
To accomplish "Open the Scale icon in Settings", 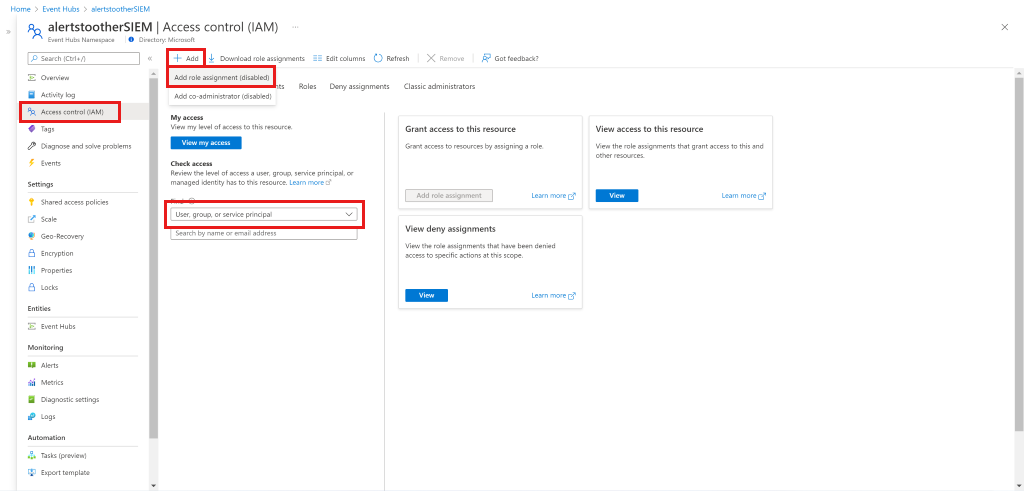I will click(x=31, y=219).
